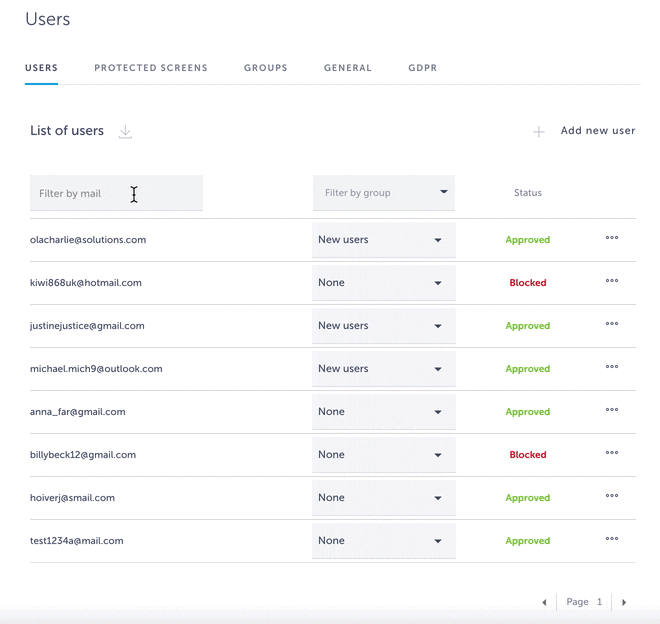Open the GDPR tab
Viewport: 660px width, 624px height.
coord(422,68)
